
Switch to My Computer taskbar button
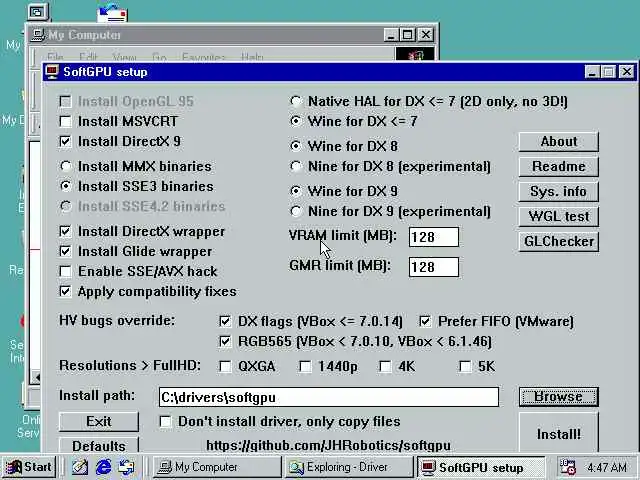coord(217,467)
